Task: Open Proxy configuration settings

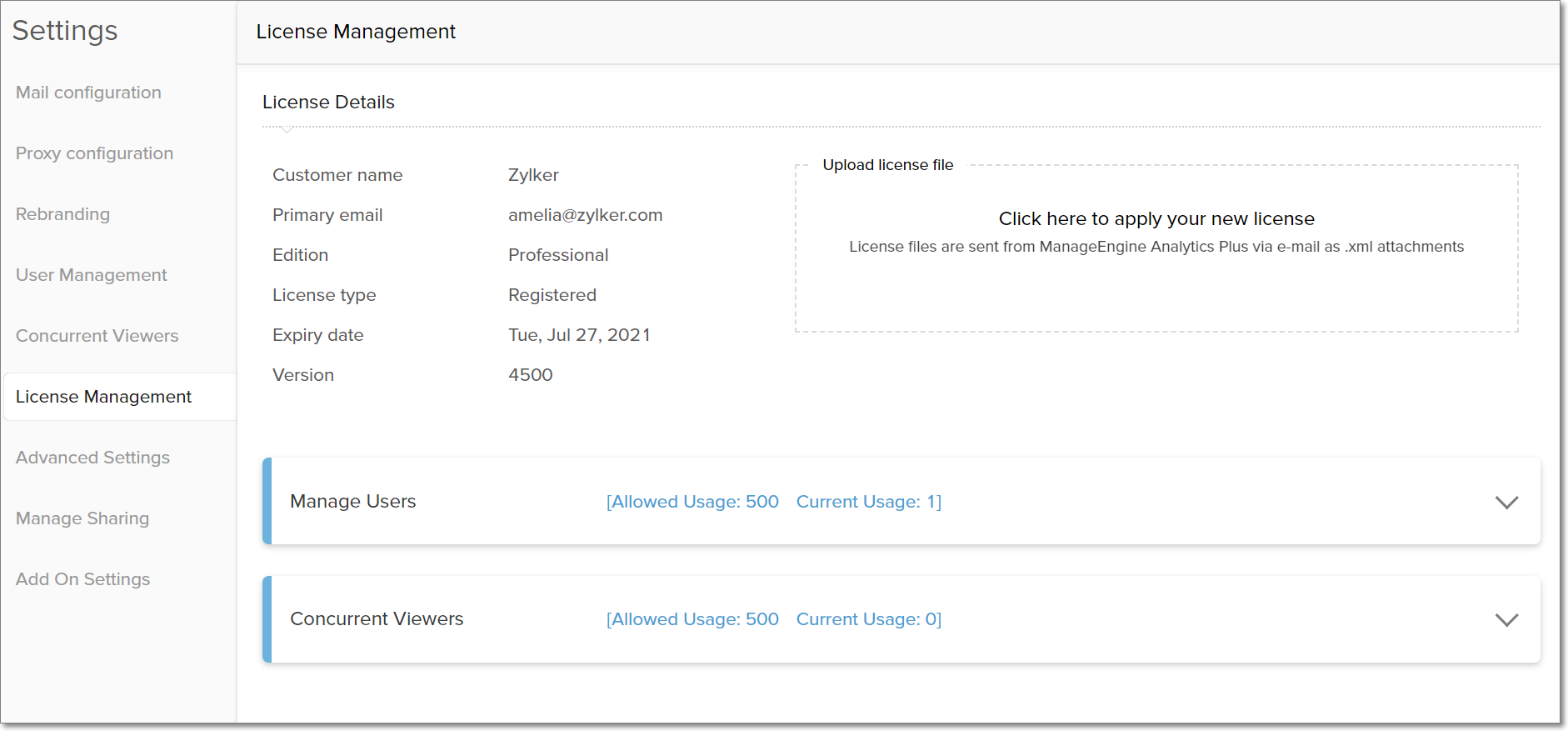Action: [94, 153]
